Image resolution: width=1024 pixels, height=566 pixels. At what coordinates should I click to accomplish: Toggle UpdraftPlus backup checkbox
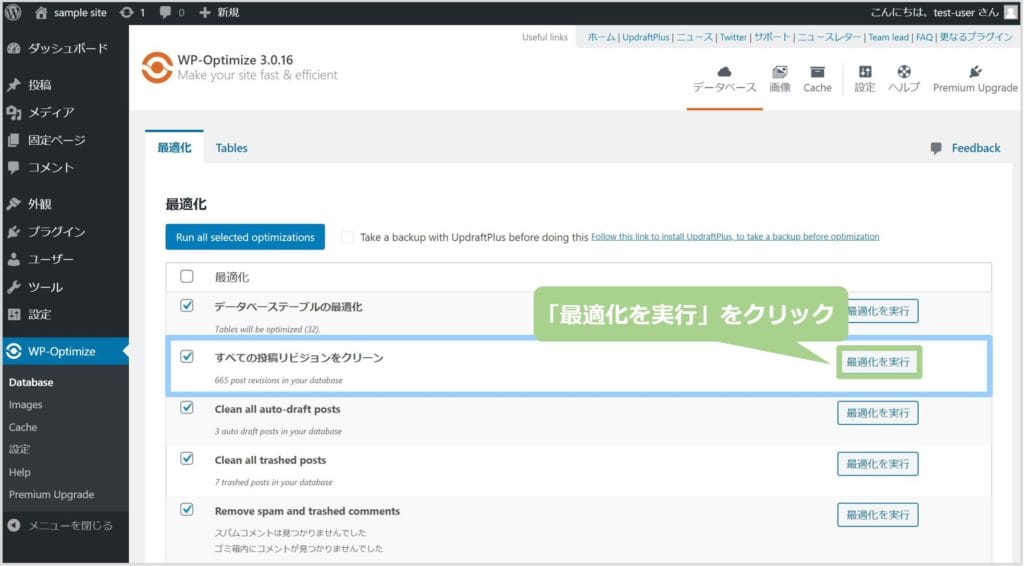347,237
